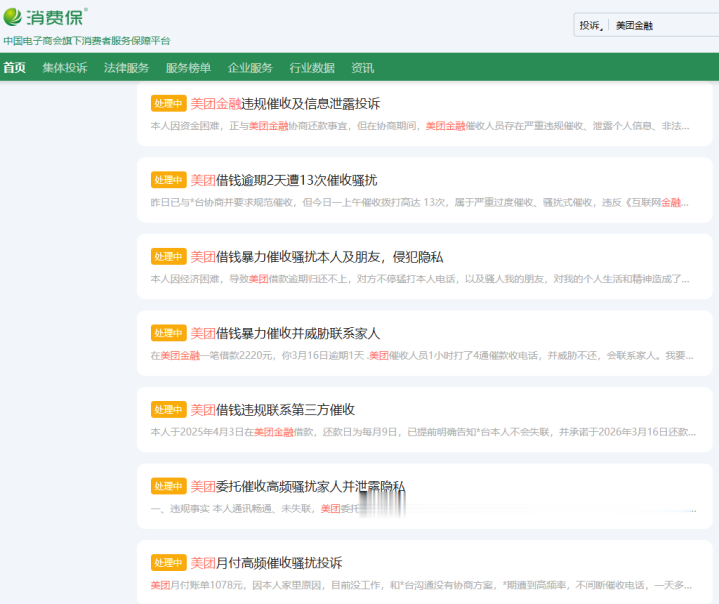Click the search field containing 美团金融
Viewport: 719px width, 604px height.
click(660, 26)
